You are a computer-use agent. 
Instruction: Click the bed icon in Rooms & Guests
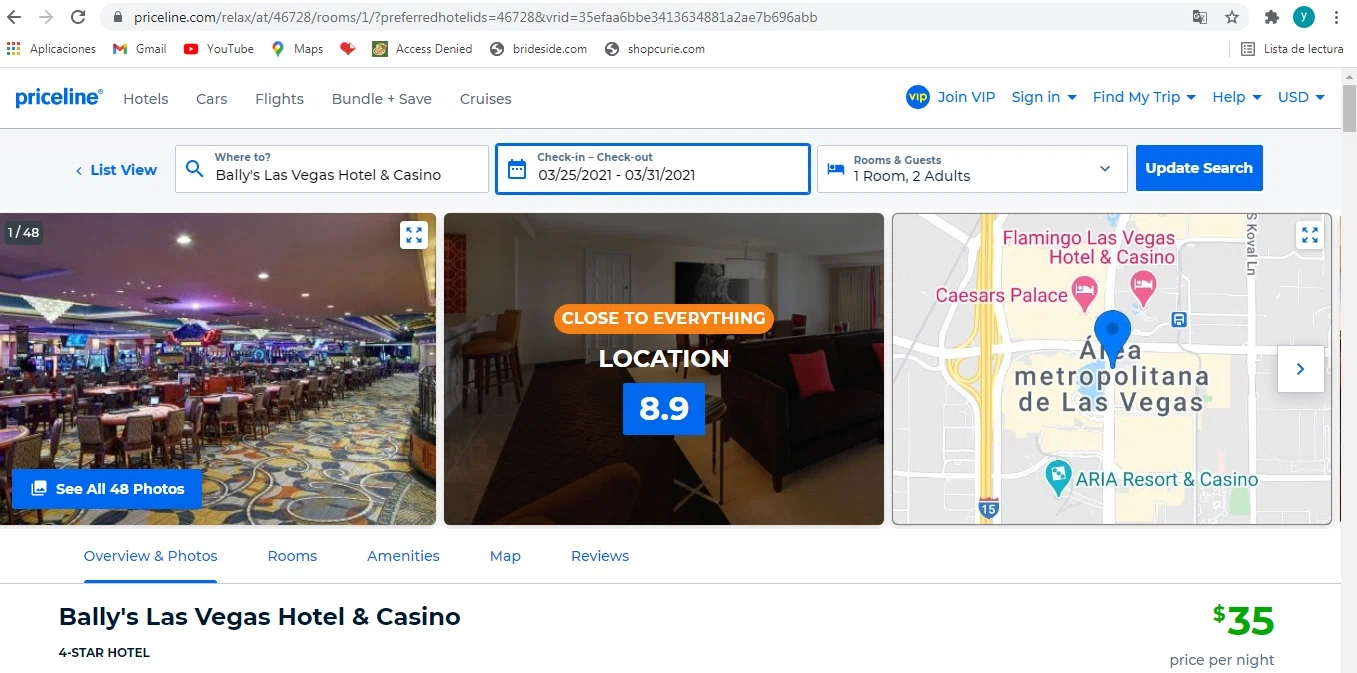[836, 169]
